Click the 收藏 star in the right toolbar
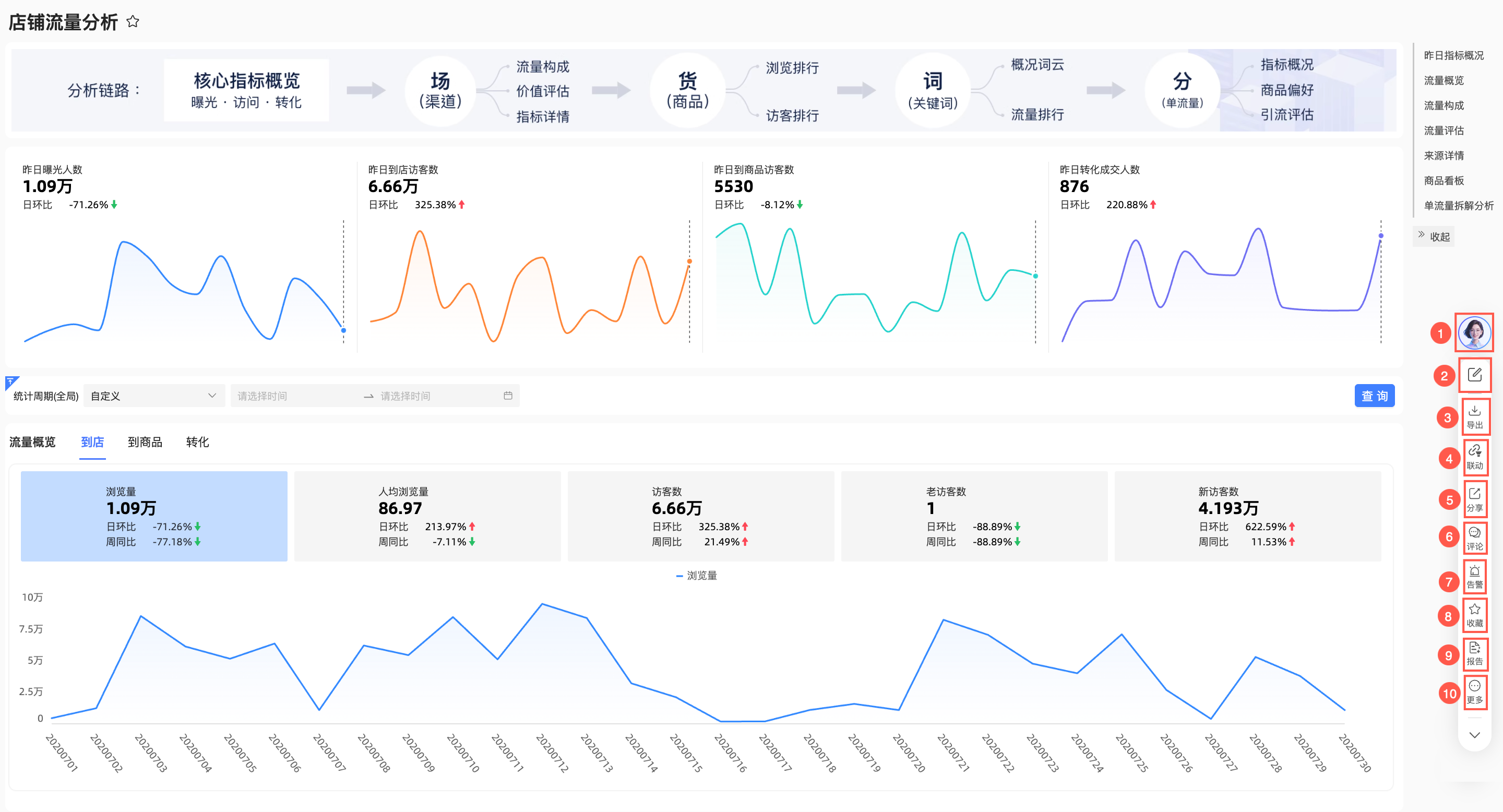 (x=1474, y=615)
